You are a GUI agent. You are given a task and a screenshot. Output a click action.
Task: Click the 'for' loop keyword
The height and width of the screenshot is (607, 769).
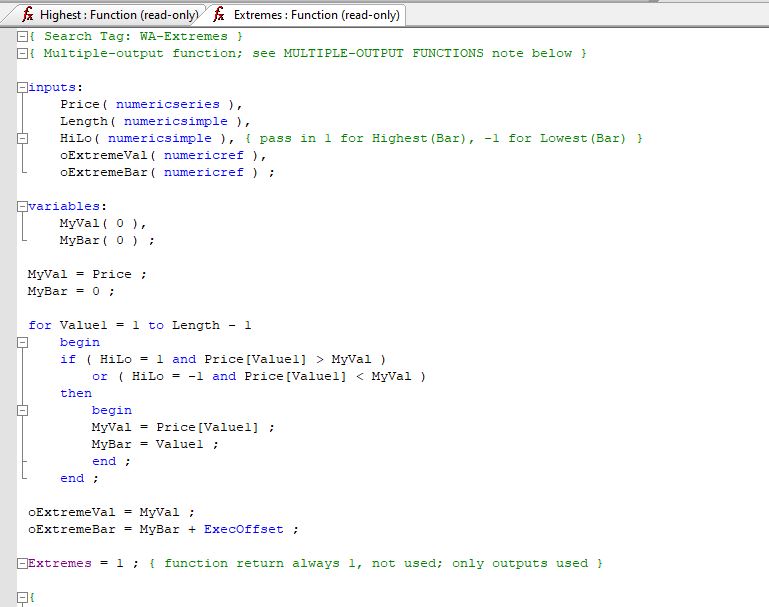39,325
